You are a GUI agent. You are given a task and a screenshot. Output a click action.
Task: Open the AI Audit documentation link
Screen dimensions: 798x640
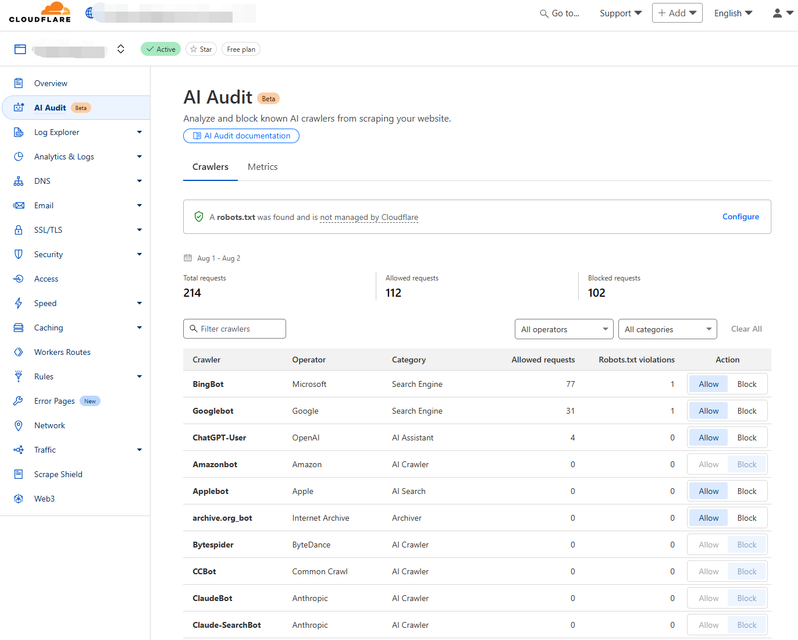[241, 136]
